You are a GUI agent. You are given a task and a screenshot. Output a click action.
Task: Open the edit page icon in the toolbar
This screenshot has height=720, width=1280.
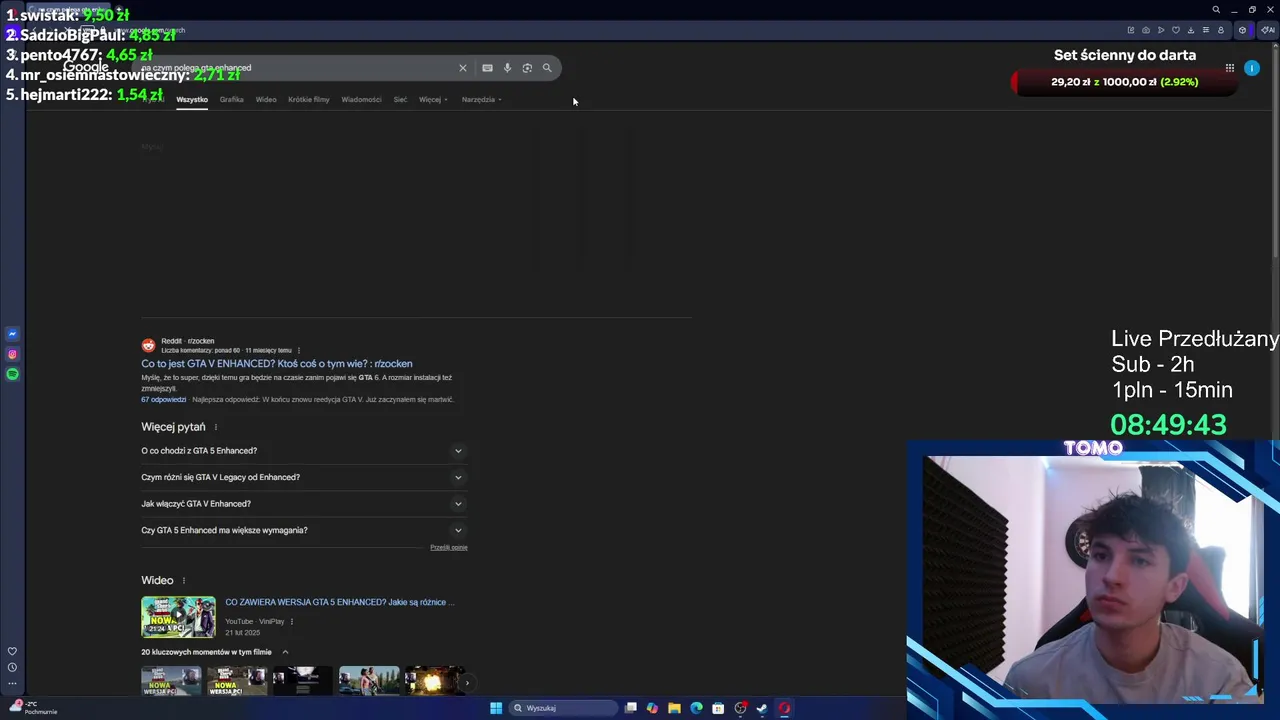1131,30
